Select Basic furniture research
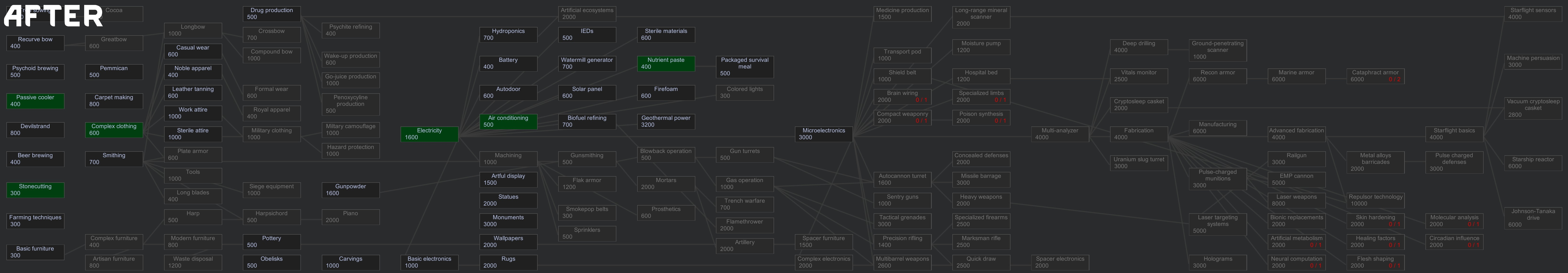 [x=35, y=252]
